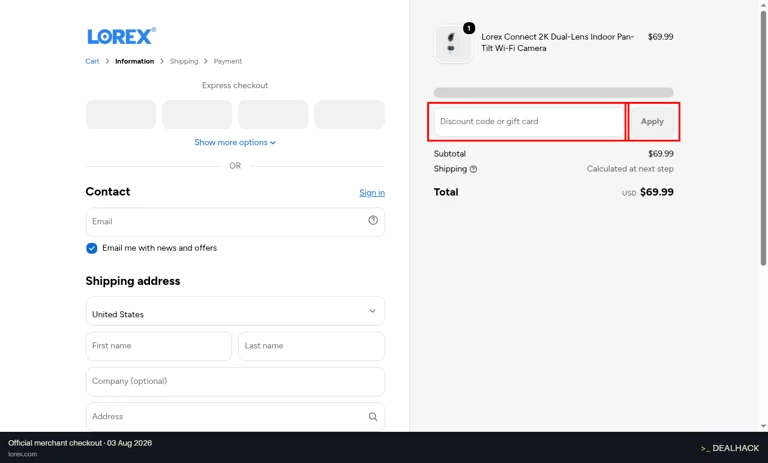Click the page vertical scrollbar thumb
Image resolution: width=768 pixels, height=463 pixels.
[763, 138]
